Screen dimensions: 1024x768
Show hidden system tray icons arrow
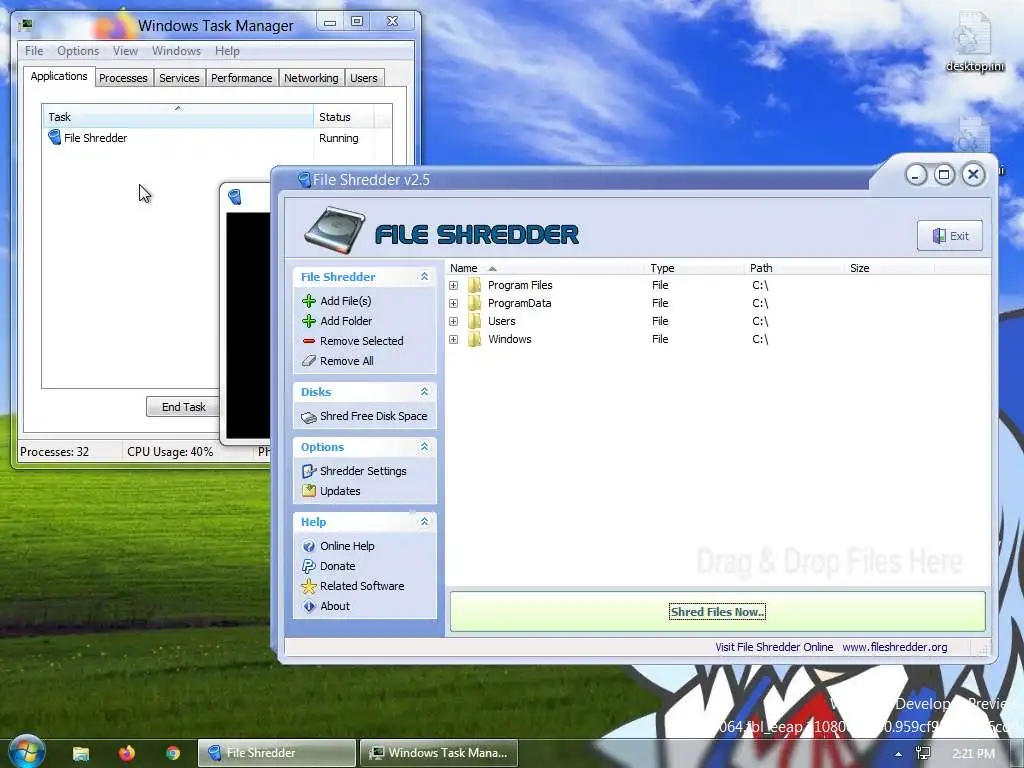899,754
